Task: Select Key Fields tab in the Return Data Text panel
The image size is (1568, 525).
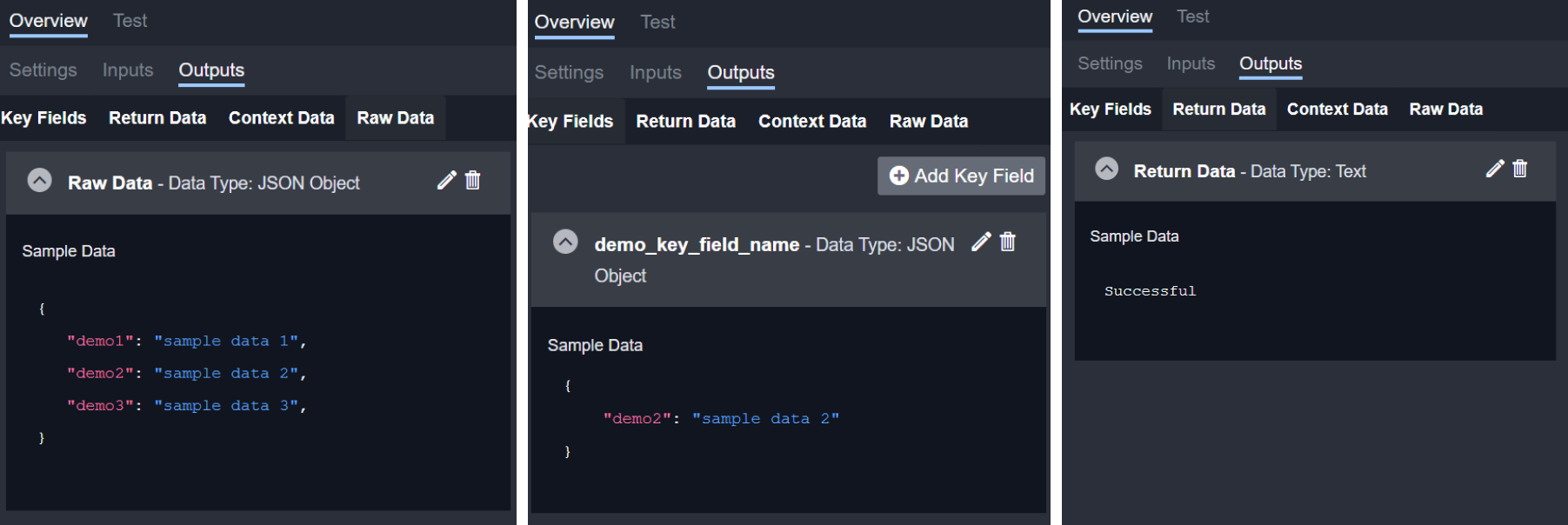Action: point(1110,110)
